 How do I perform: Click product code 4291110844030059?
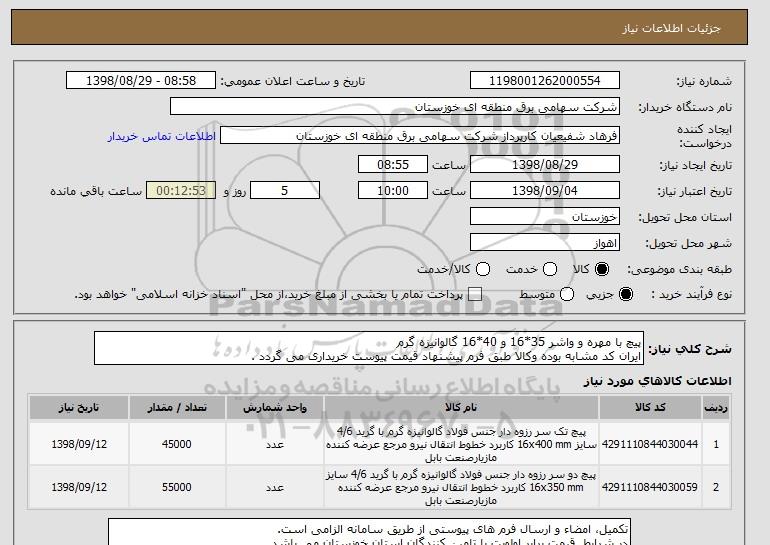(650, 487)
